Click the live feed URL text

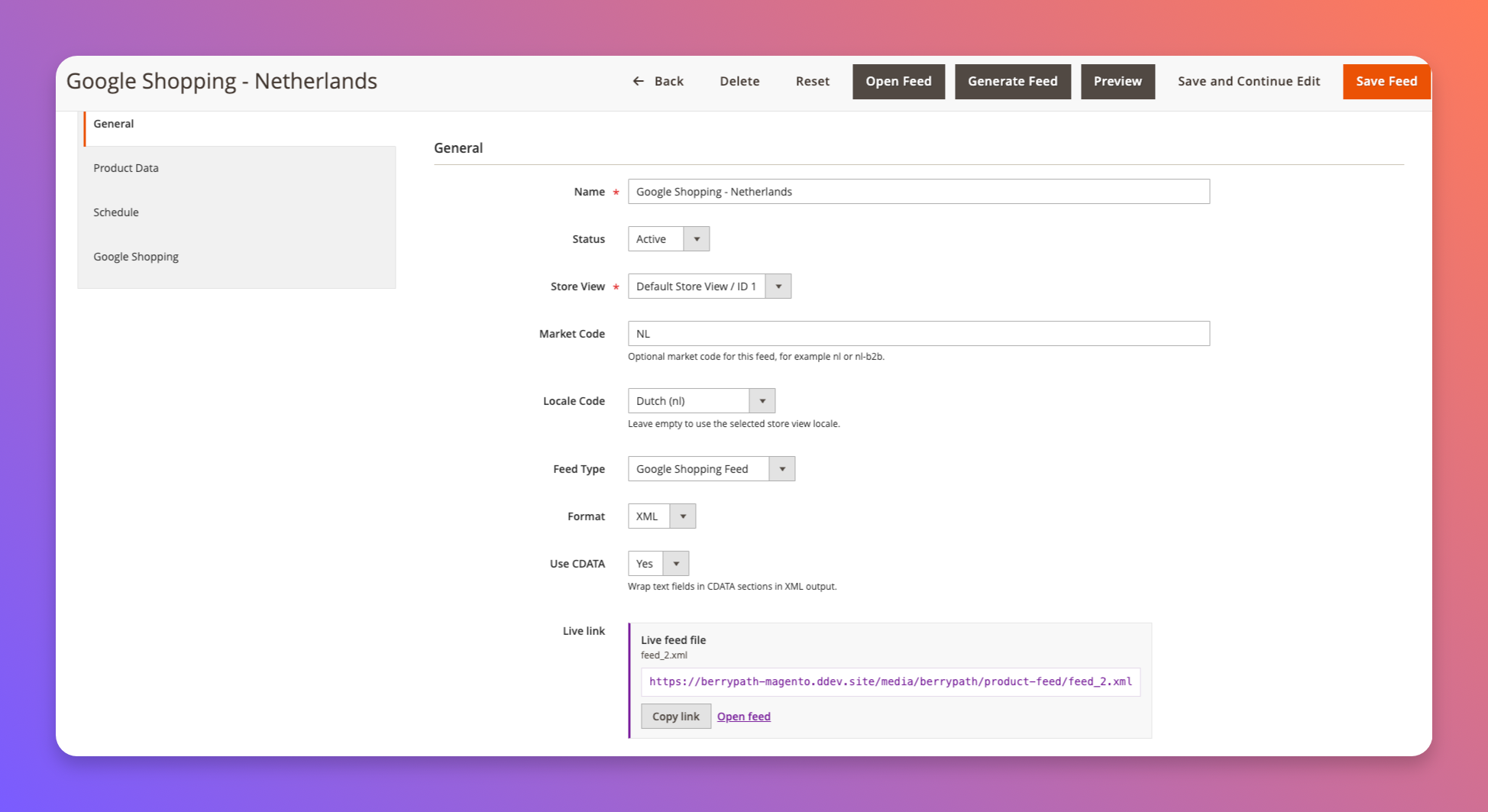pyautogui.click(x=890, y=681)
